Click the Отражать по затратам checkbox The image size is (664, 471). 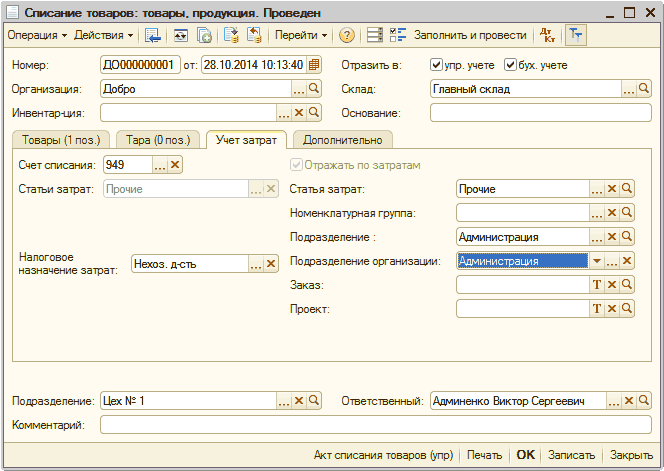tap(296, 165)
